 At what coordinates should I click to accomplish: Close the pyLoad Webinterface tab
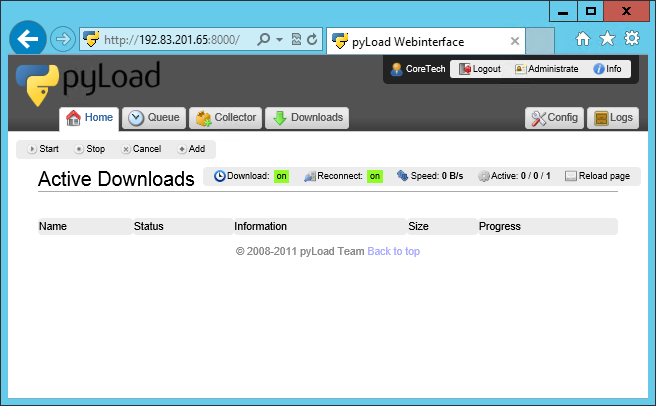coord(515,41)
